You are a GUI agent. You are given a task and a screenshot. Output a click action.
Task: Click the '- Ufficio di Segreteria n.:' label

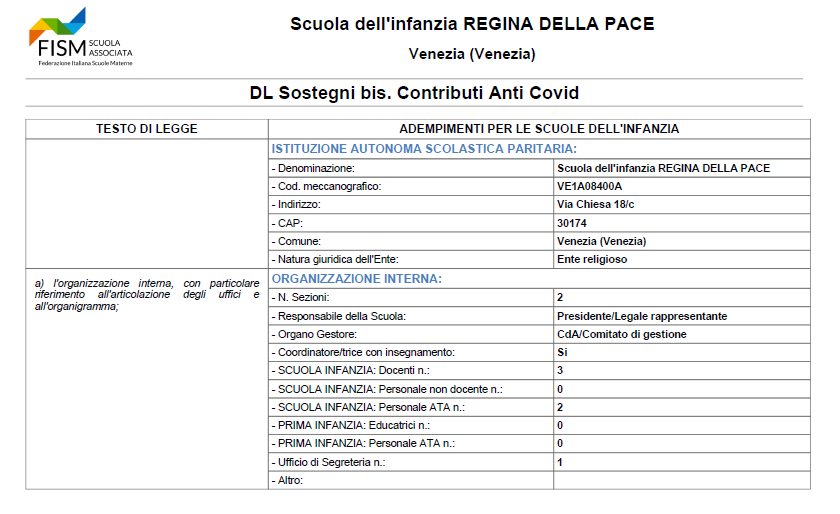[328, 463]
